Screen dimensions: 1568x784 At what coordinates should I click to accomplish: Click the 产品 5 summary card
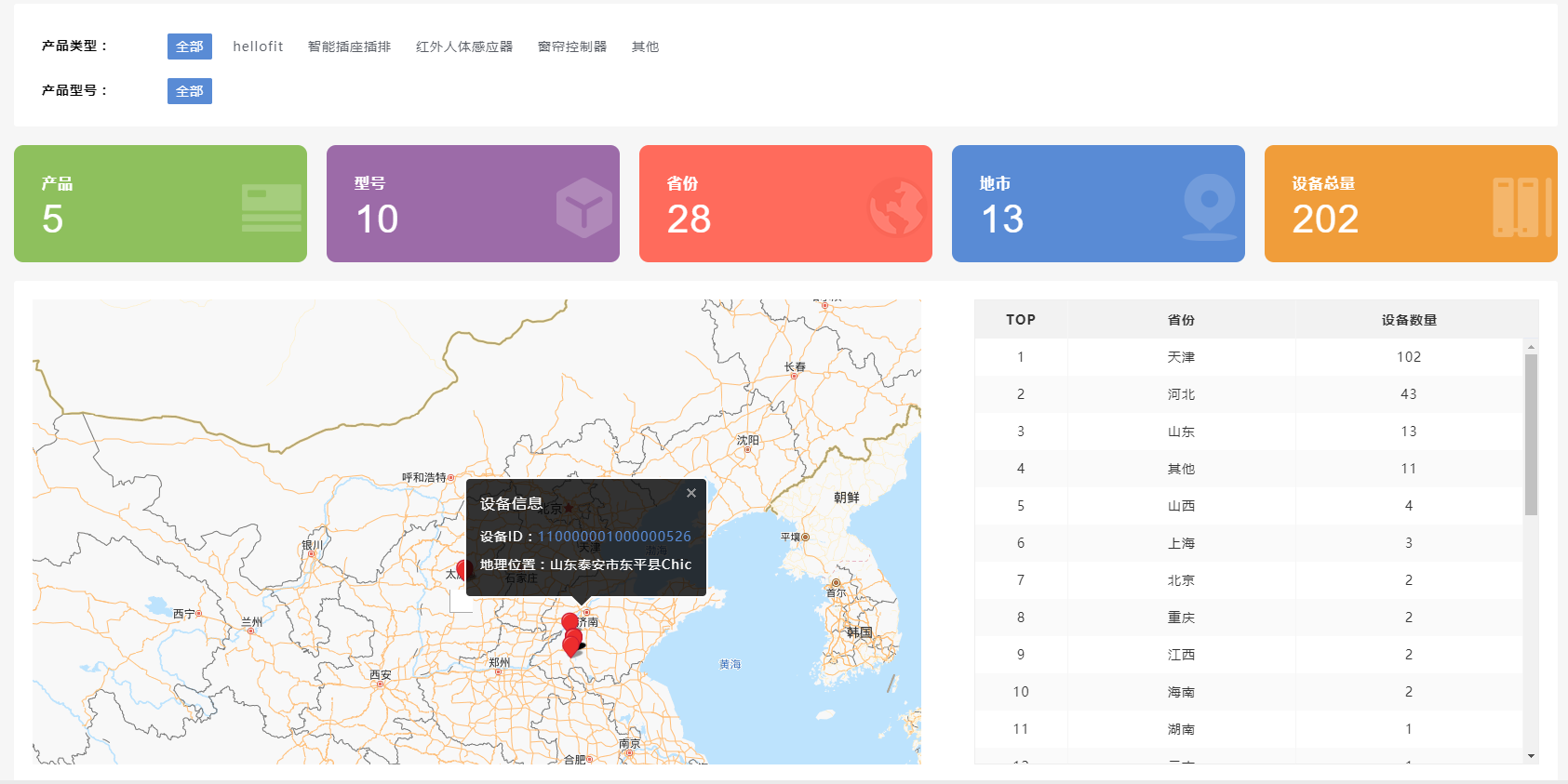tap(160, 204)
